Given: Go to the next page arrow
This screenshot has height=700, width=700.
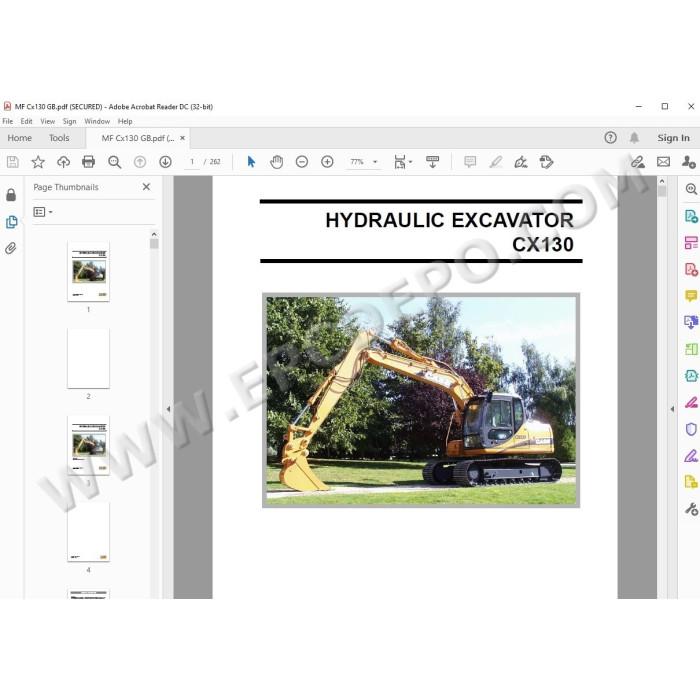Looking at the screenshot, I should [x=165, y=162].
